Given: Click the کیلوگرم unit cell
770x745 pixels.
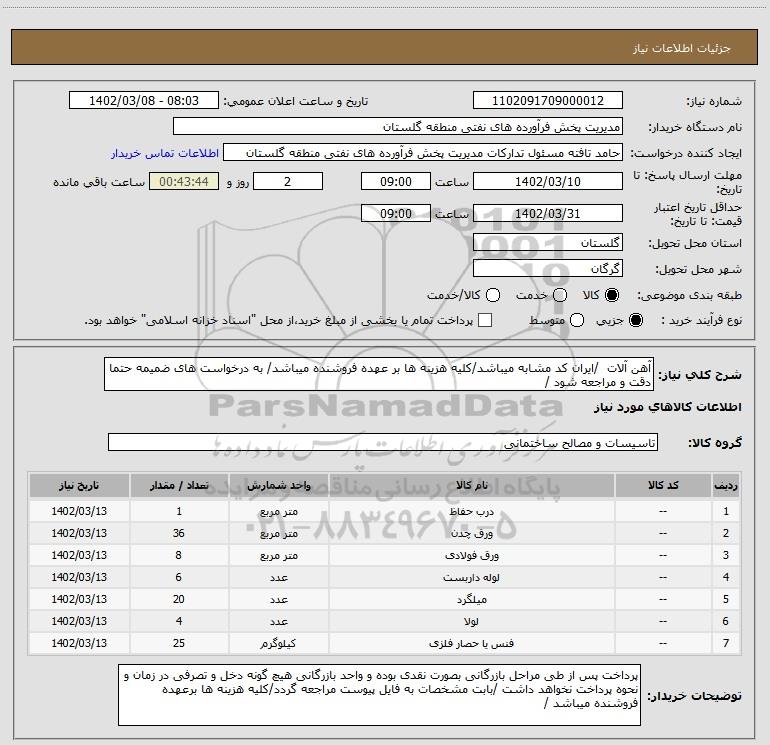Looking at the screenshot, I should click(278, 643).
